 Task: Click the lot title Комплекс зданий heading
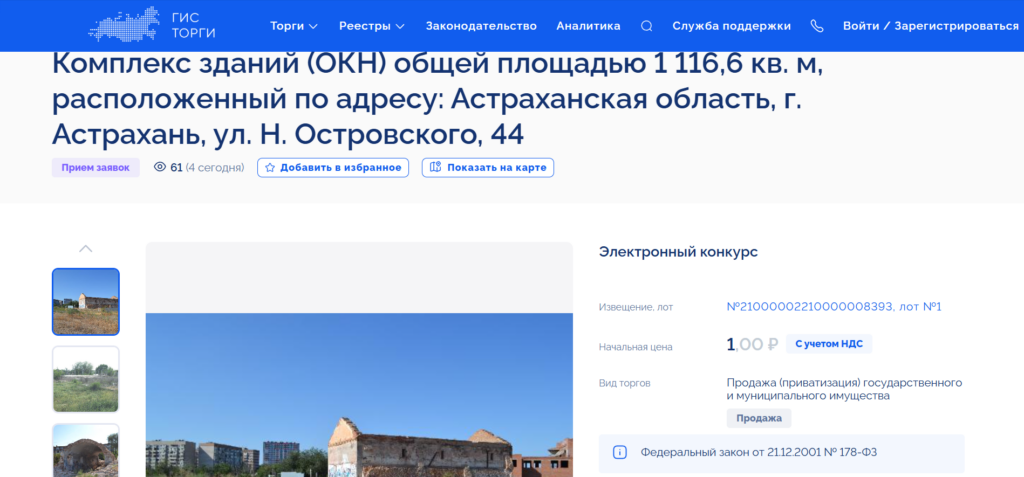click(437, 99)
